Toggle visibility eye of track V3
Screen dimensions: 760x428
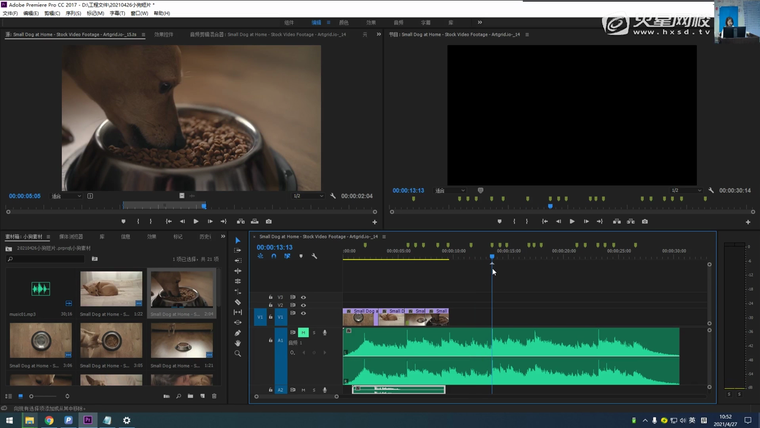coord(303,296)
